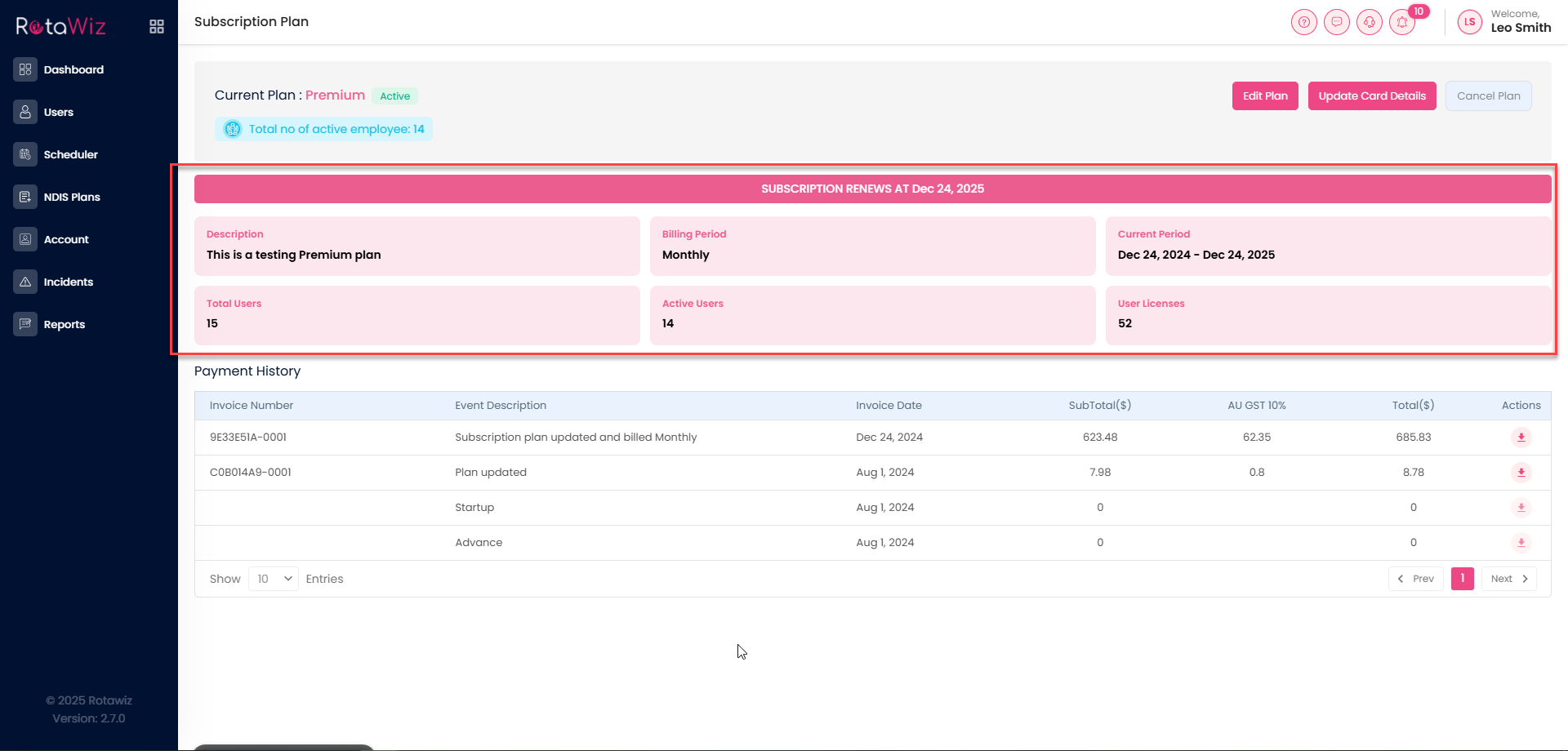Go to the Next page of payments

point(1508,579)
